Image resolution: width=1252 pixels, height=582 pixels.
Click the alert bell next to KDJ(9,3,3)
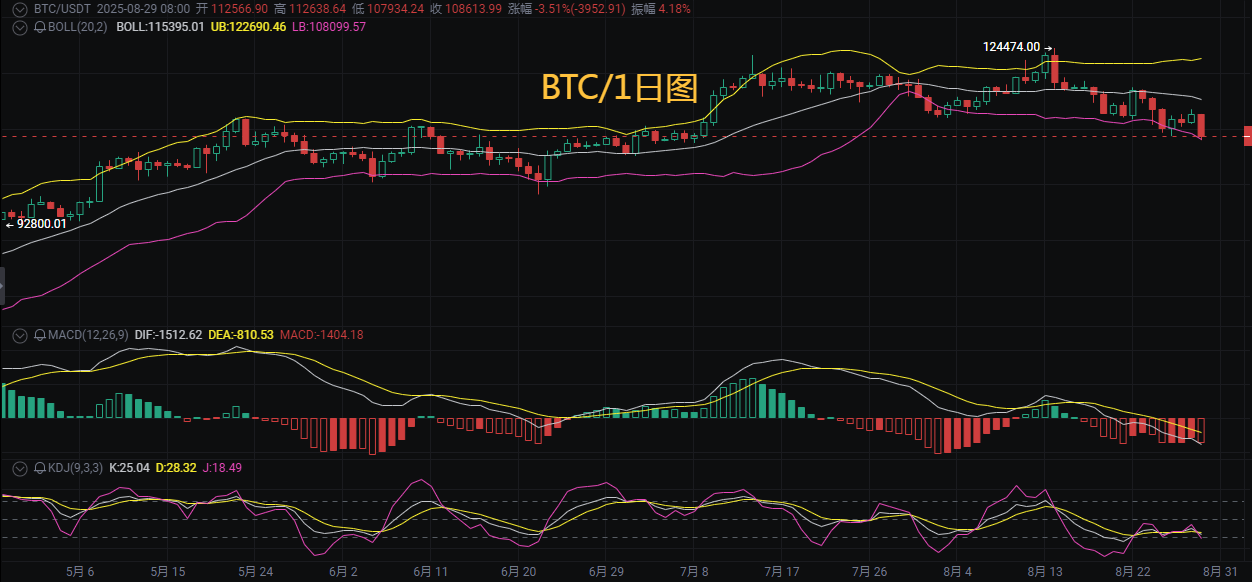[x=40, y=467]
